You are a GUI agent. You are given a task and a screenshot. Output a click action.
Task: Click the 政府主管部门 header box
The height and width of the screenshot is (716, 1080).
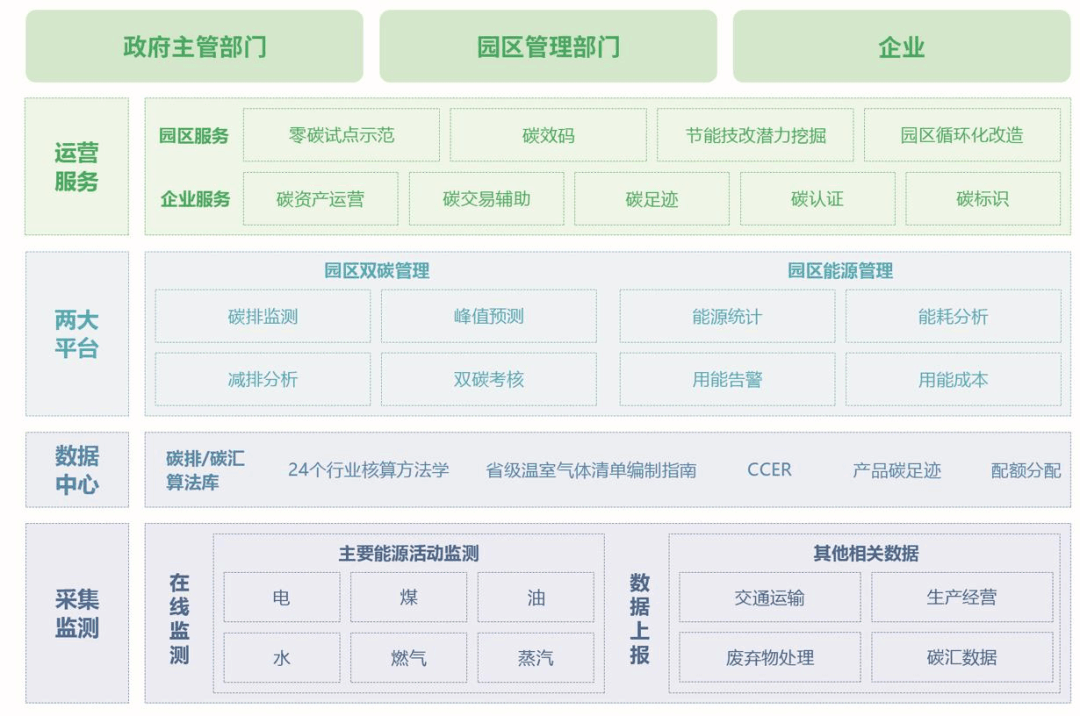(x=194, y=47)
